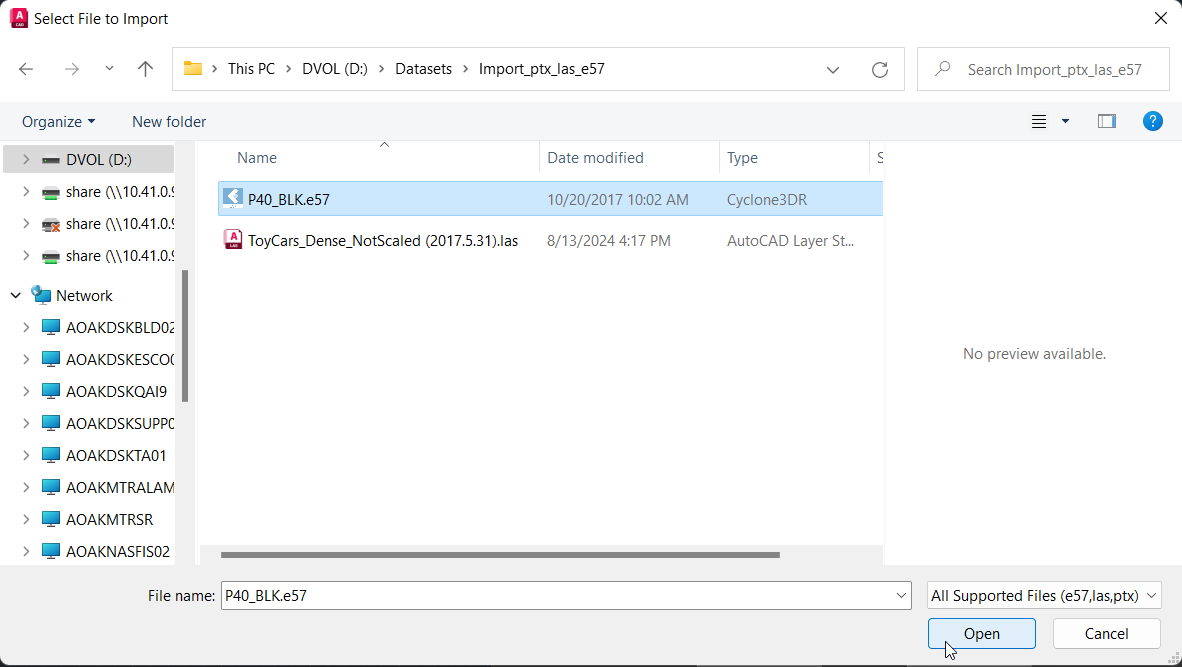
Task: Sort files by Date modified column
Action: pyautogui.click(x=595, y=158)
